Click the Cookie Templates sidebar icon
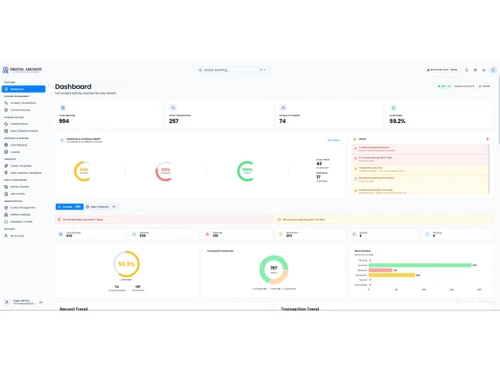This screenshot has height=375, width=500. (6, 166)
